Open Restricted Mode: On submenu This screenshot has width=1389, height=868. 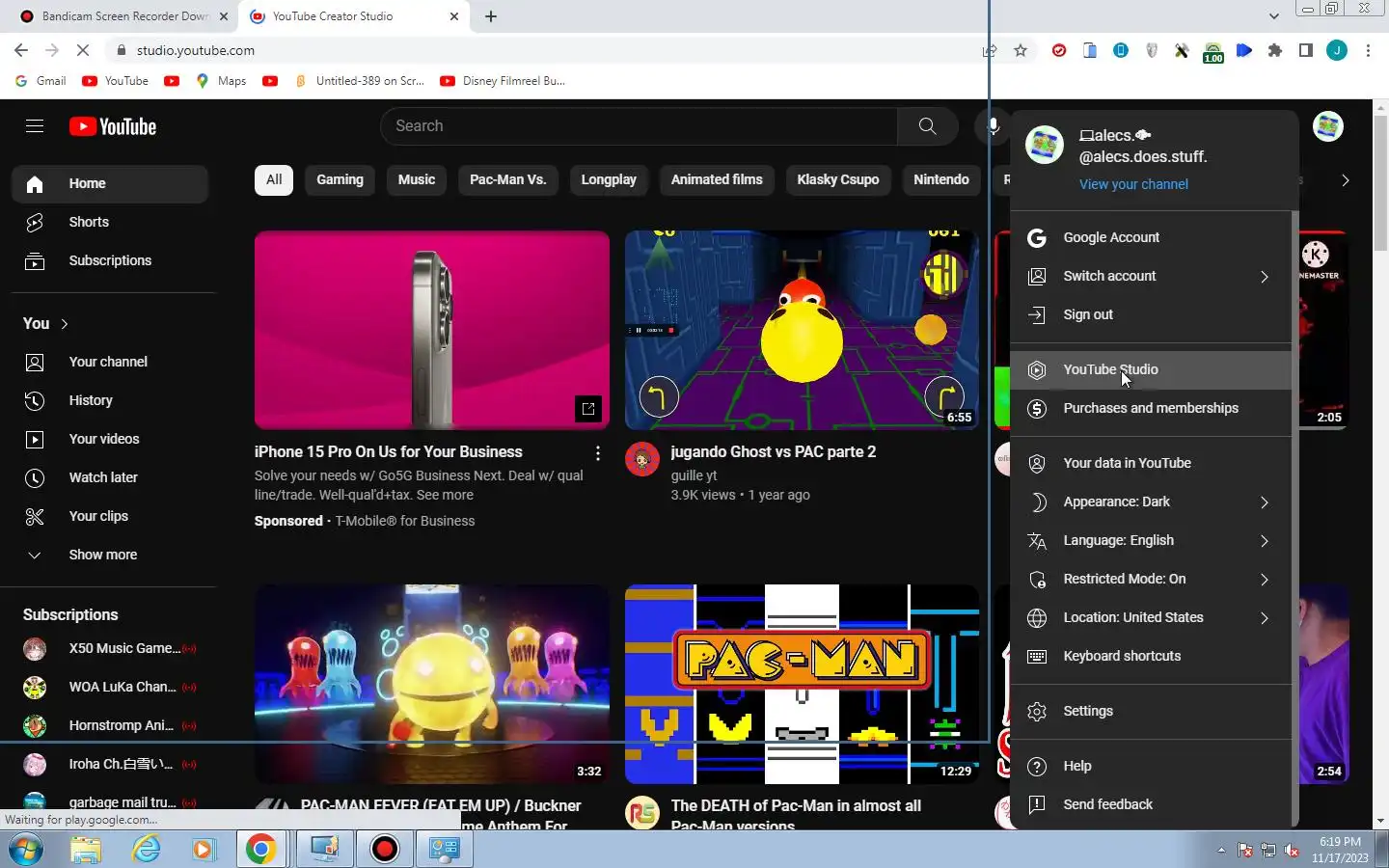tap(1151, 579)
